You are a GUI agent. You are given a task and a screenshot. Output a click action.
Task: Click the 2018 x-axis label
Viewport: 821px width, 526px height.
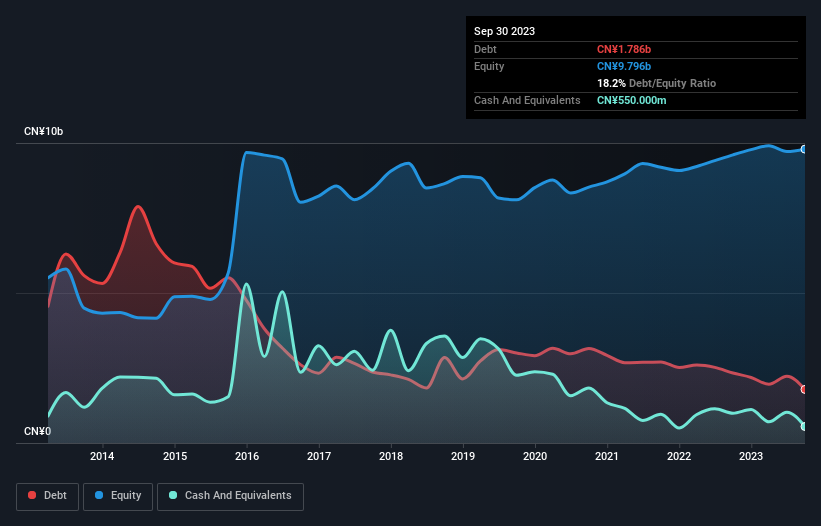391,456
